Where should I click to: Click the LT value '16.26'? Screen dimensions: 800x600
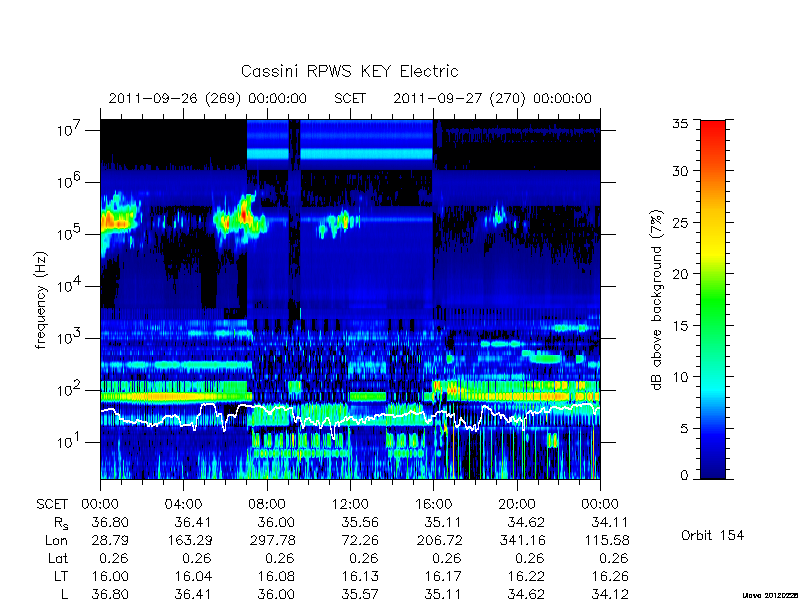[610, 577]
